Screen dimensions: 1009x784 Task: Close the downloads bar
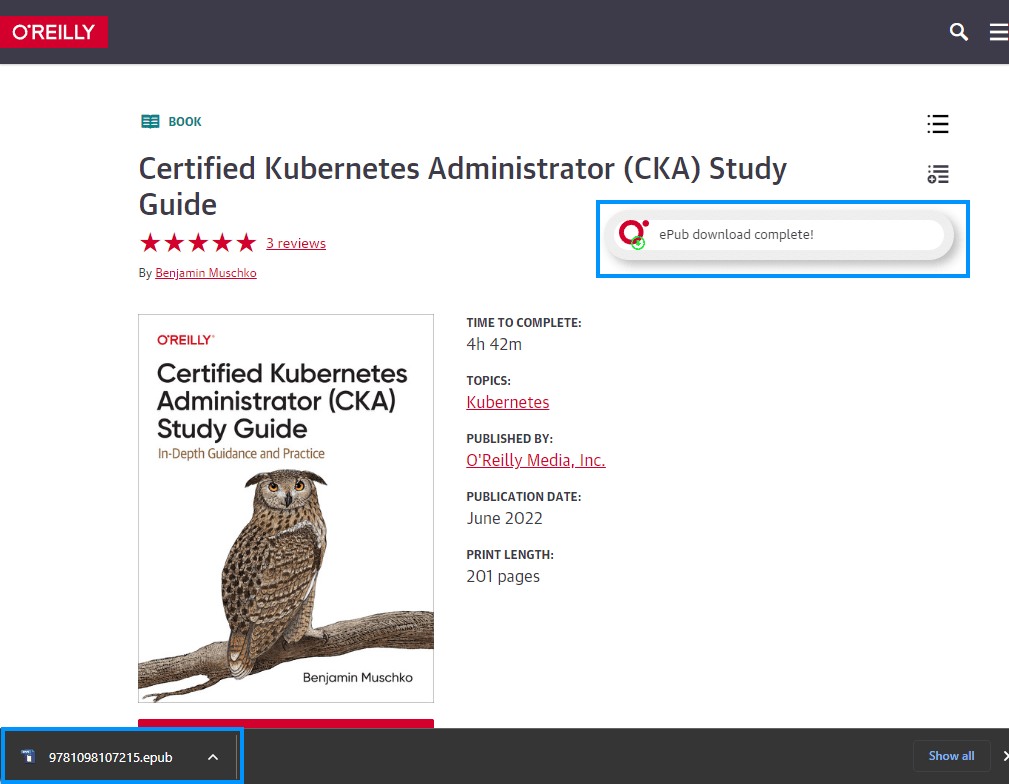tap(1003, 756)
